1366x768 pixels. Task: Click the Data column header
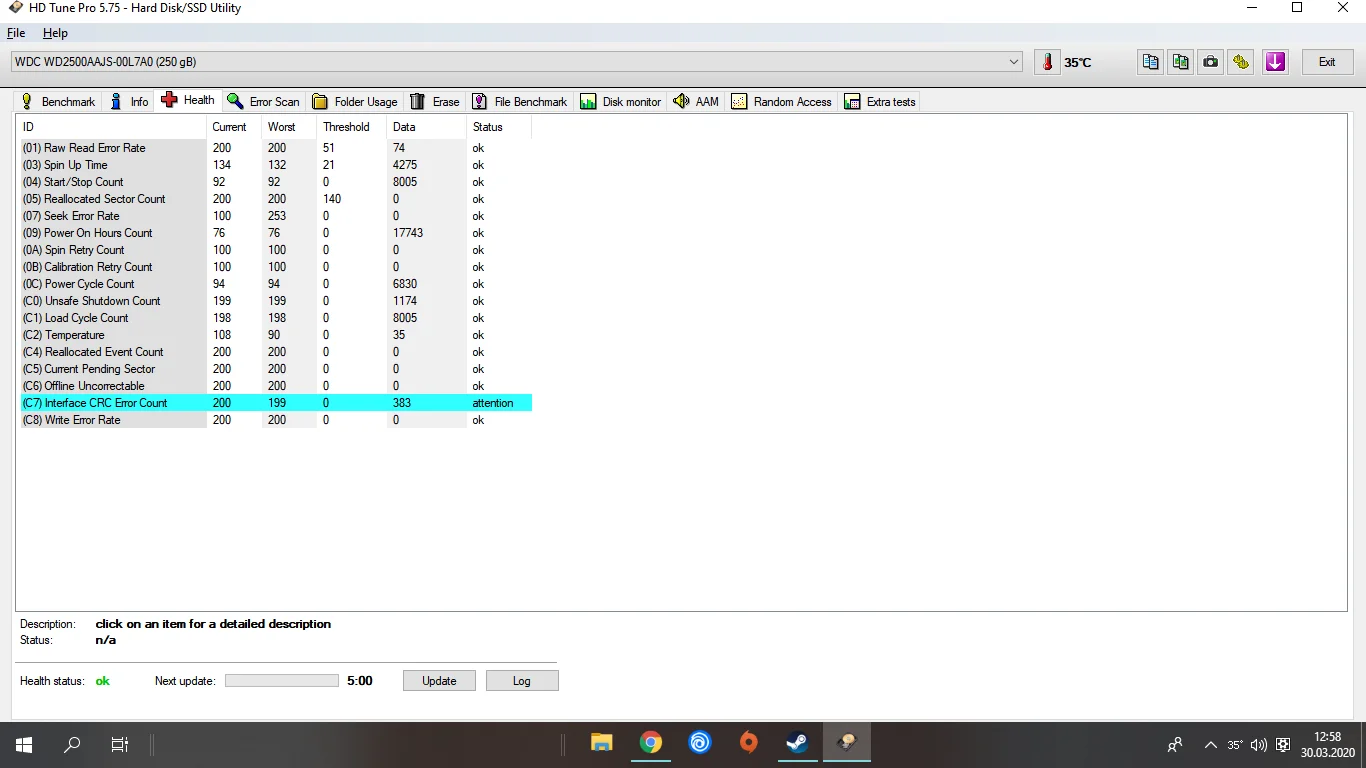point(427,127)
